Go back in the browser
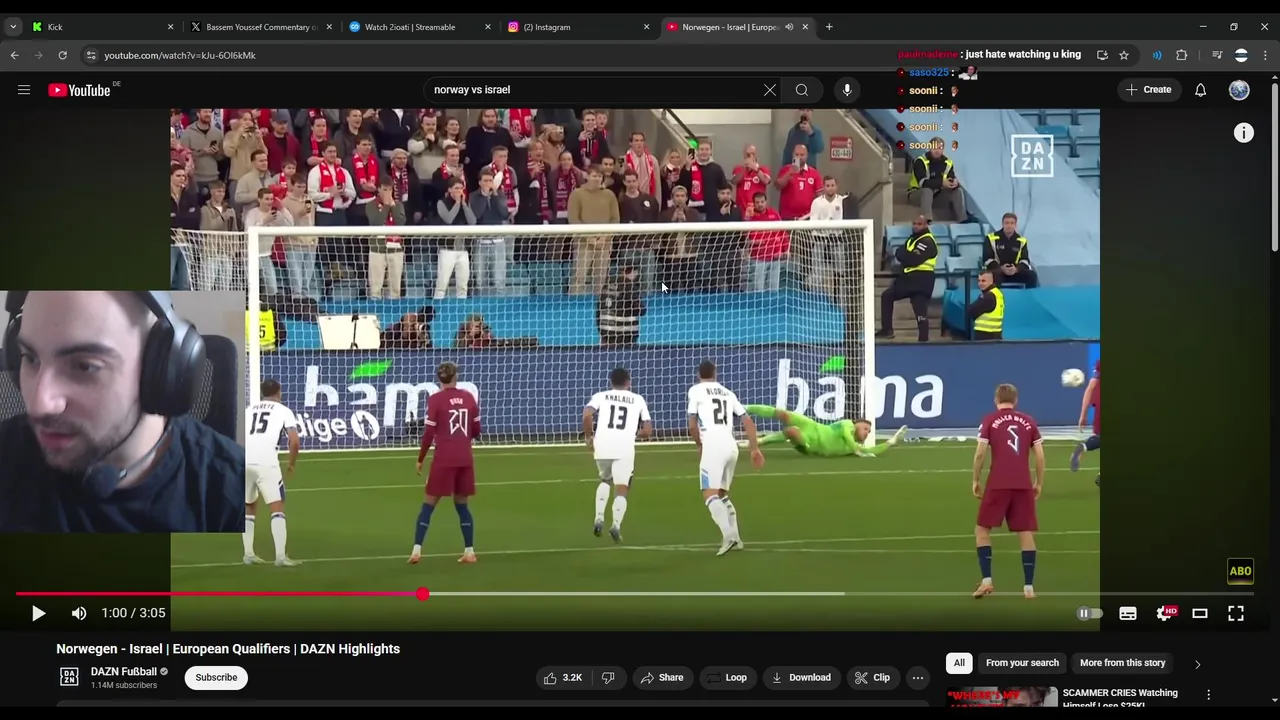 coord(14,55)
